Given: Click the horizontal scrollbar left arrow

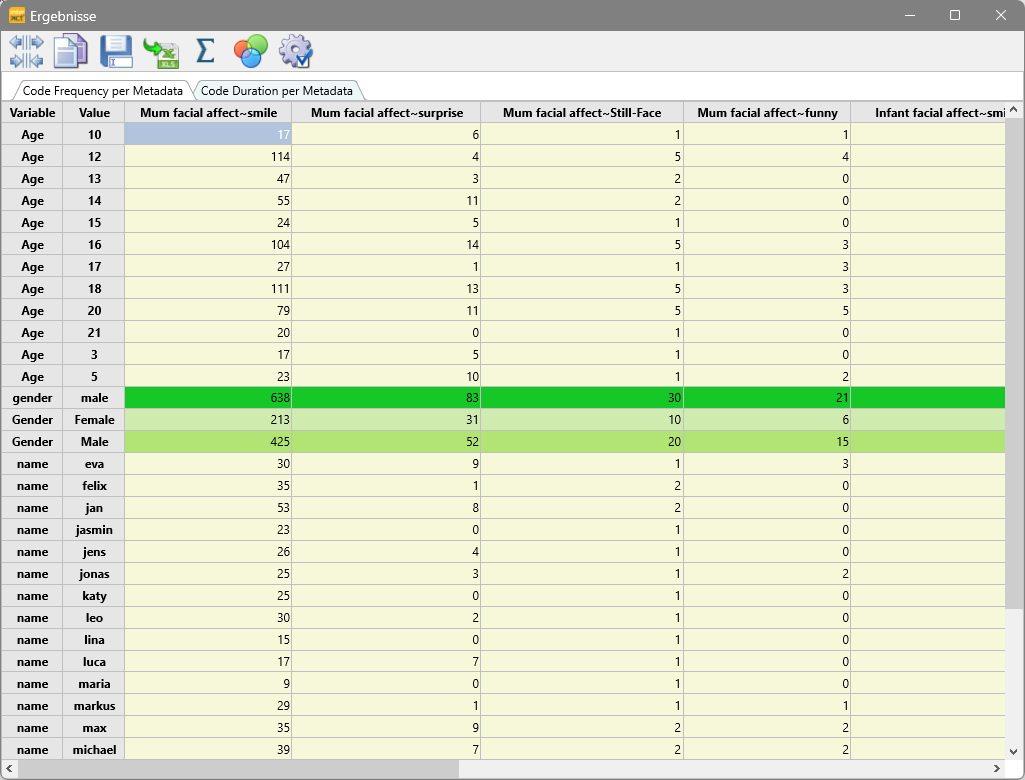Looking at the screenshot, I should tap(9, 768).
